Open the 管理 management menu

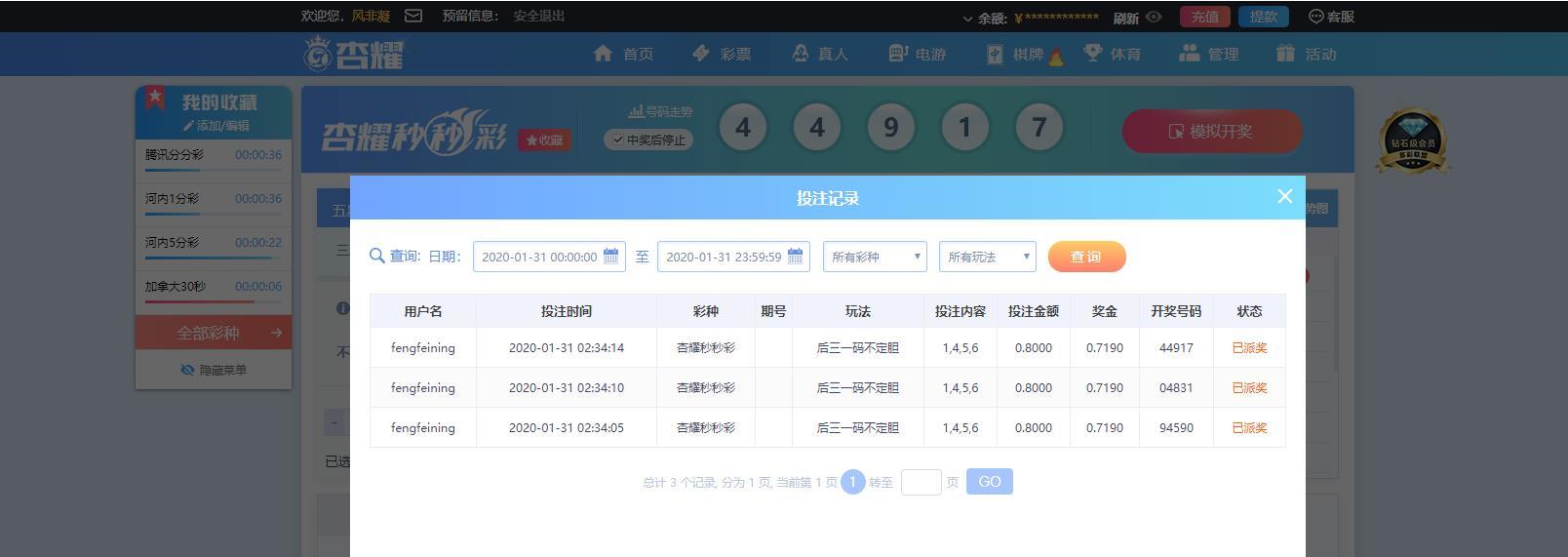(x=1209, y=54)
